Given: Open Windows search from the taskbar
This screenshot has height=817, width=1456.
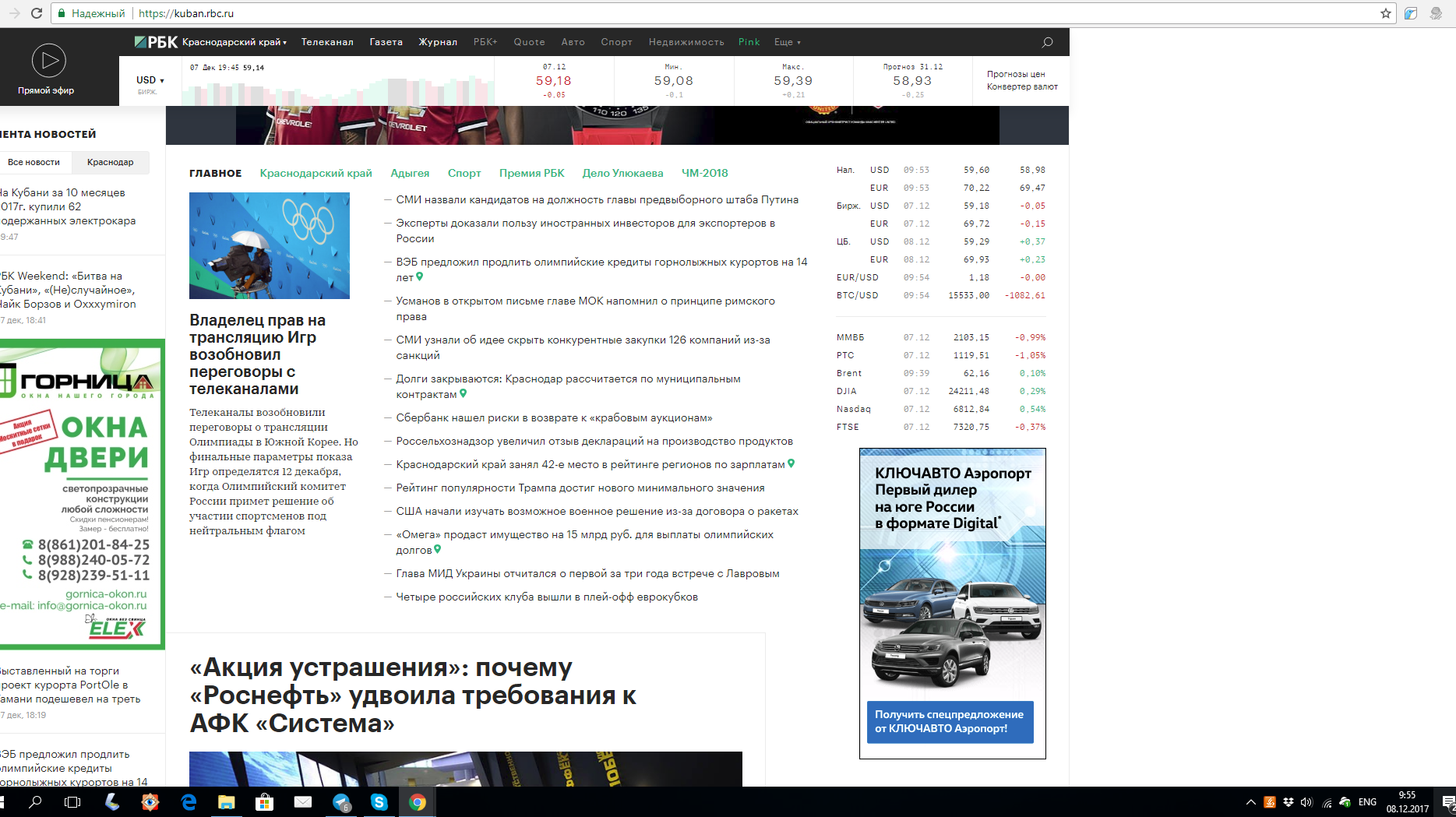Looking at the screenshot, I should tap(35, 802).
